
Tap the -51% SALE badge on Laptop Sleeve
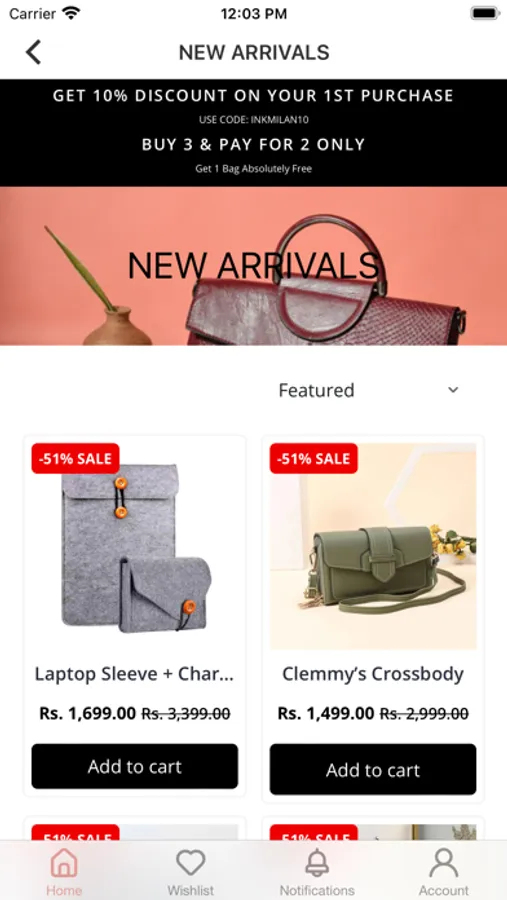pyautogui.click(x=75, y=459)
